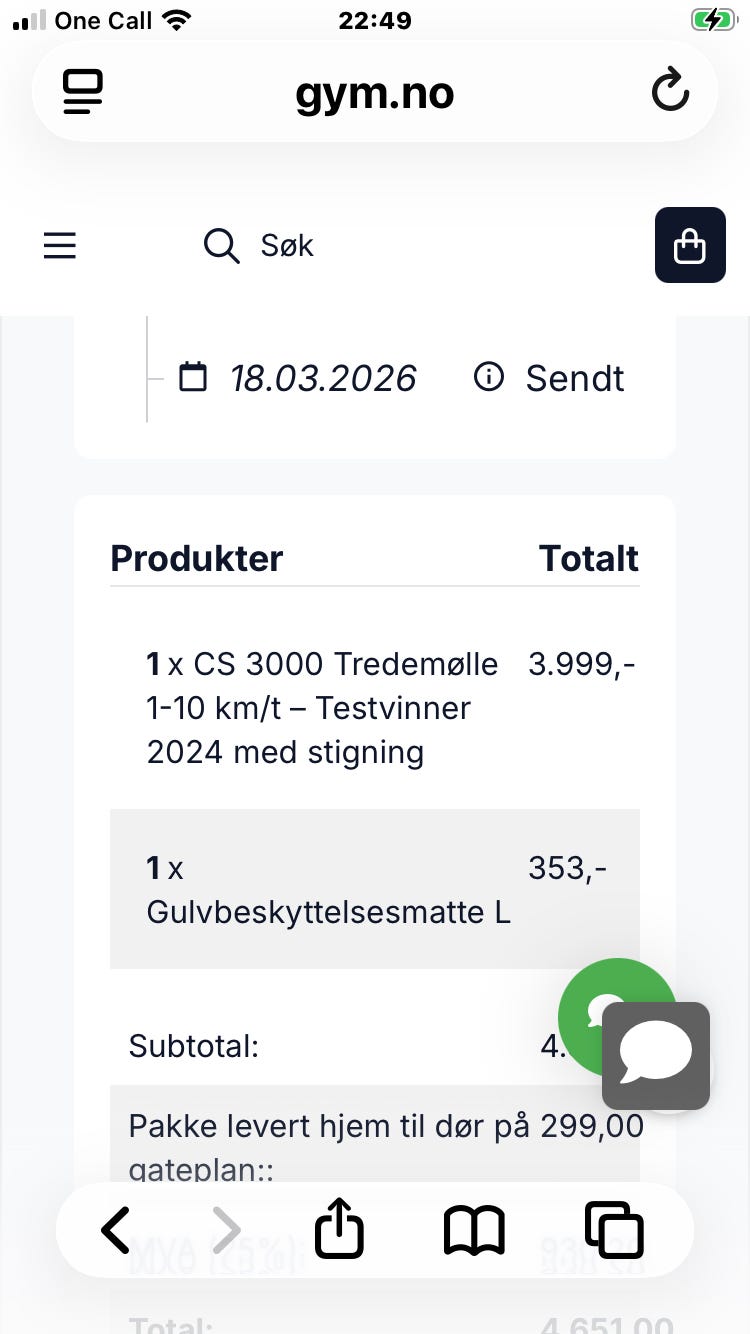
Task: Open the hamburger navigation menu
Action: [x=60, y=245]
